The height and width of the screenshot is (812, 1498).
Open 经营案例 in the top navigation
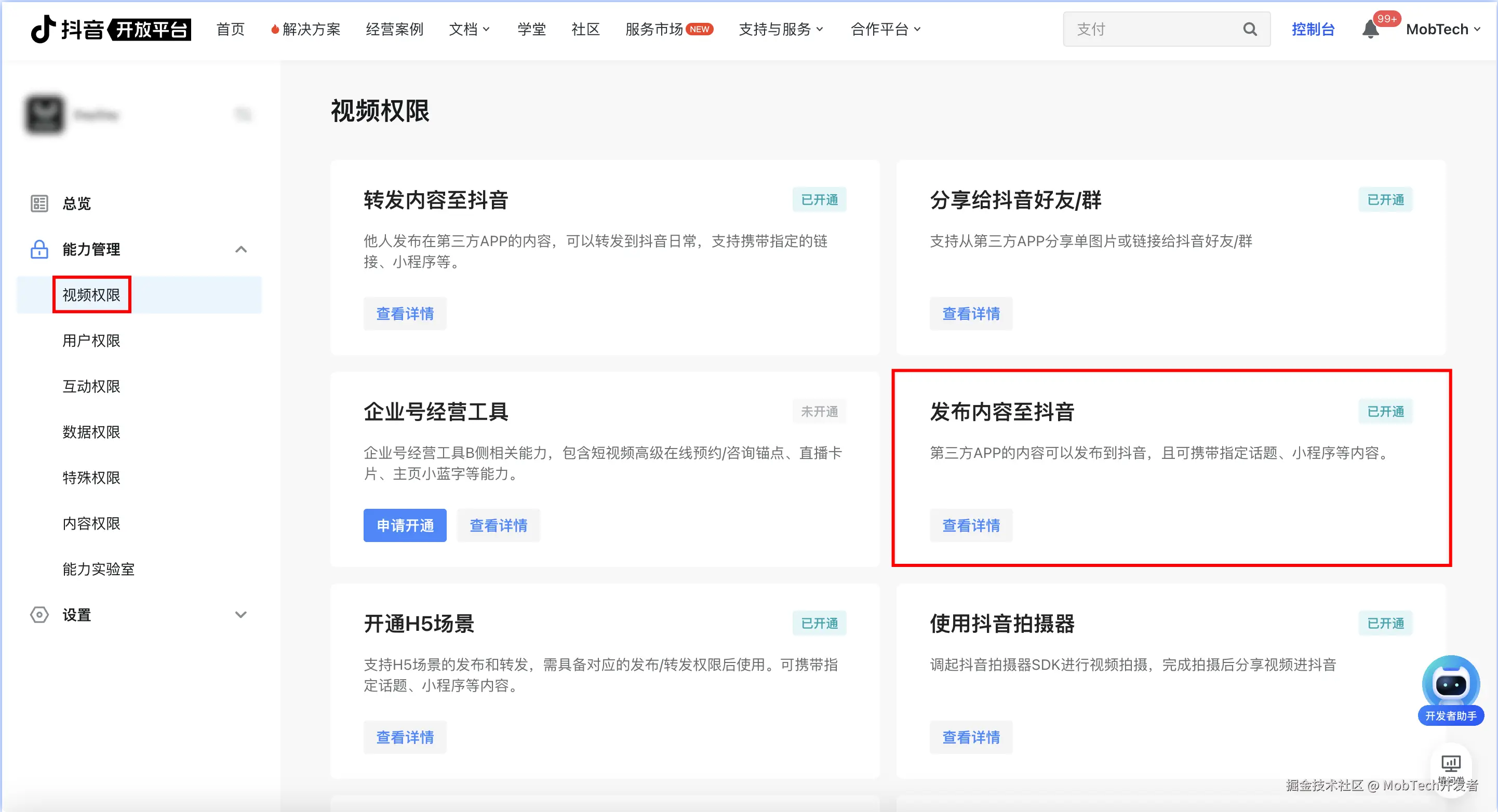coord(394,29)
